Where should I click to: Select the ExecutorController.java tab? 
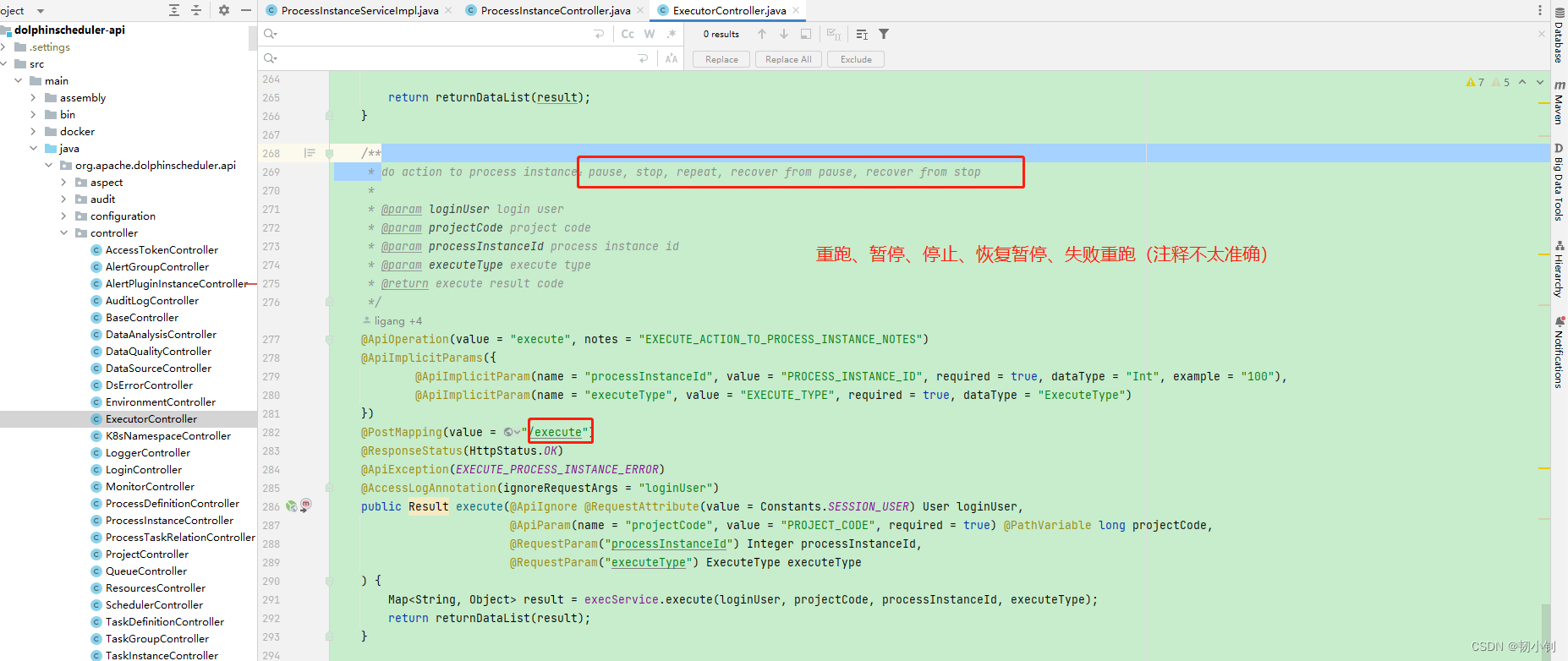729,10
